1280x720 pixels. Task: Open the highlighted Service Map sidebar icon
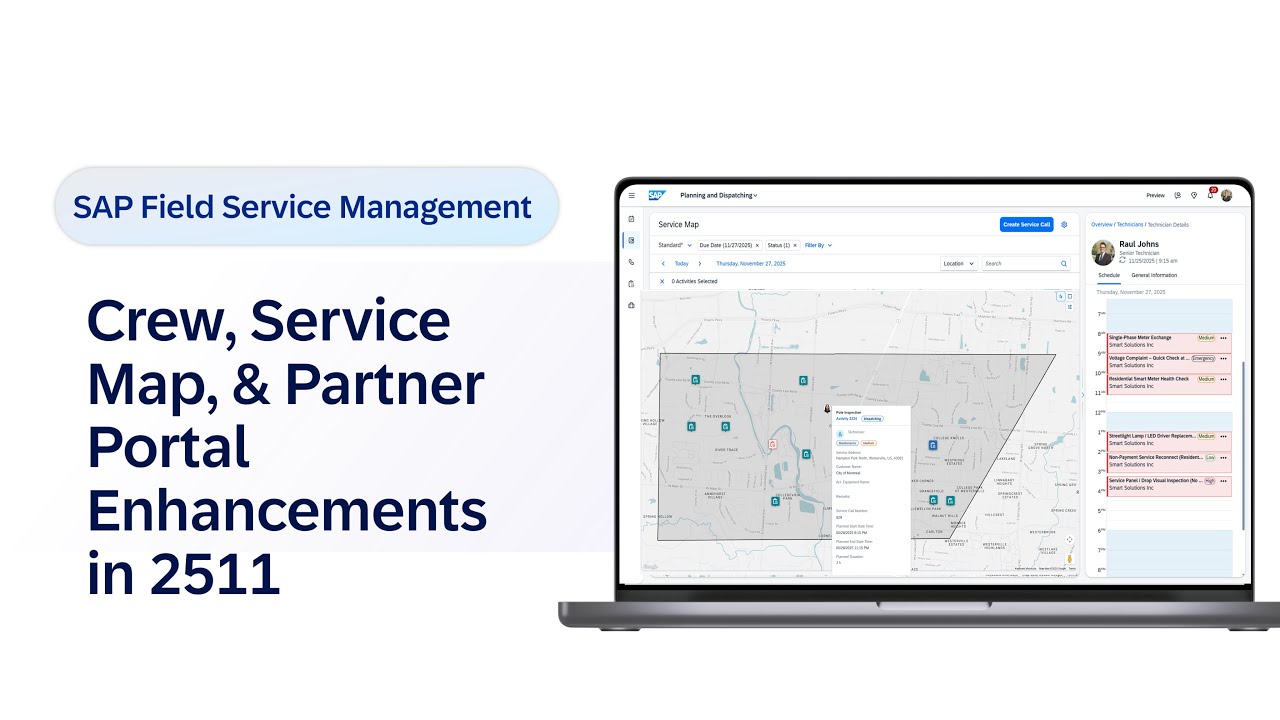point(631,240)
